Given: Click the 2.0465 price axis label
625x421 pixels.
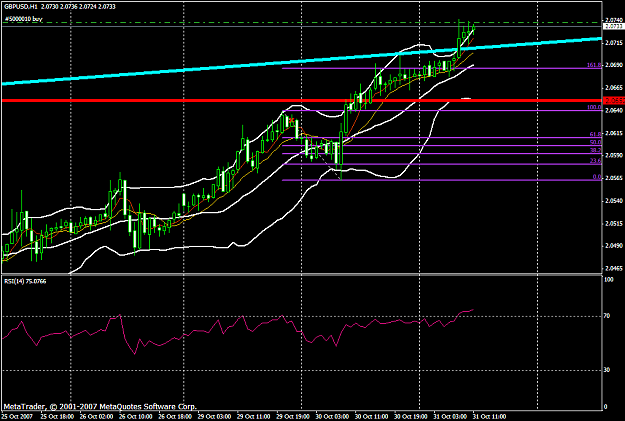Looking at the screenshot, I should tap(614, 269).
